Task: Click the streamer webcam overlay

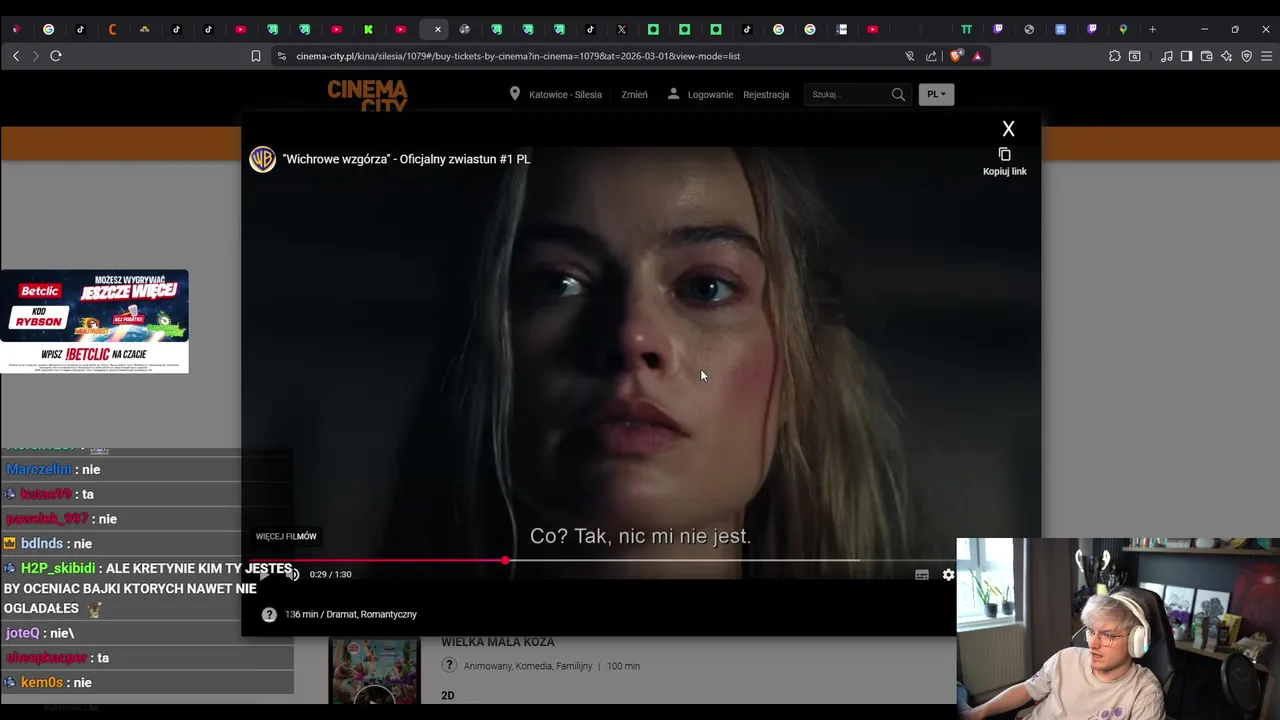Action: coord(1118,629)
